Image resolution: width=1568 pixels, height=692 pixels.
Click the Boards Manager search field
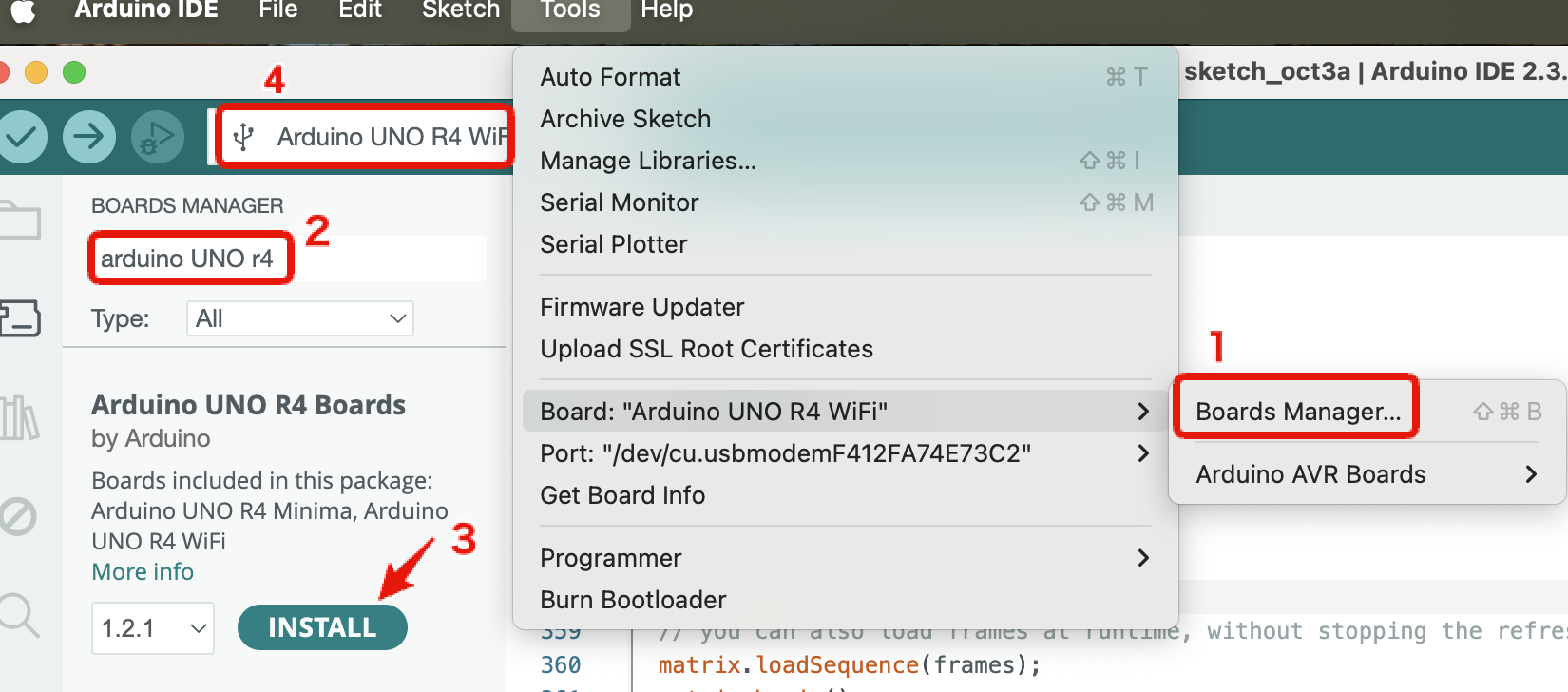point(289,258)
